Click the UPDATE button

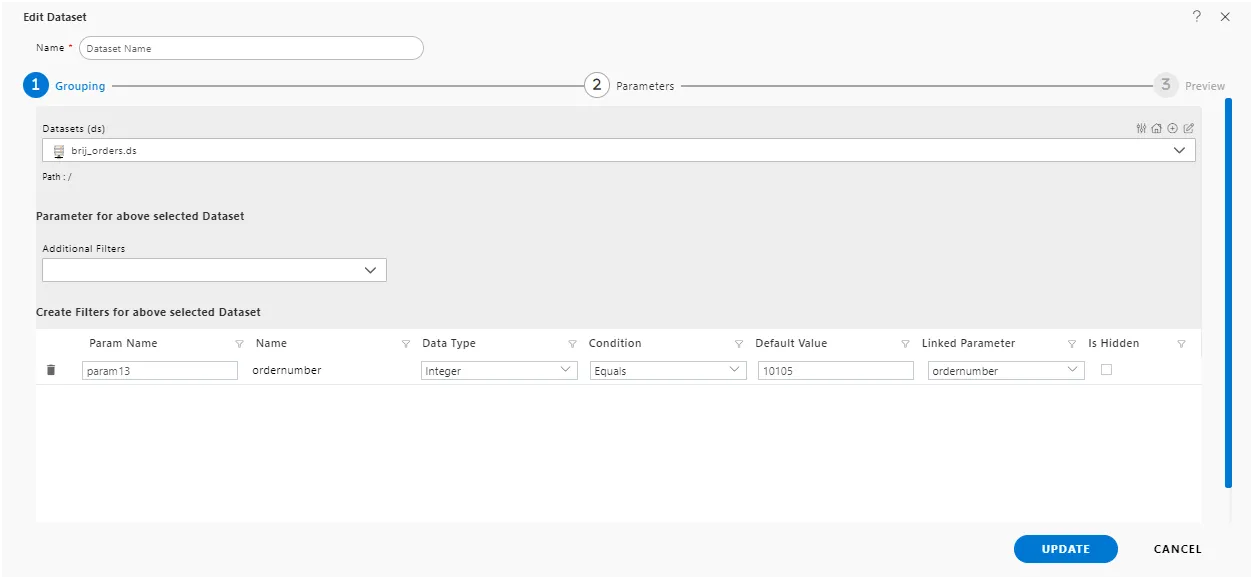tap(1066, 549)
